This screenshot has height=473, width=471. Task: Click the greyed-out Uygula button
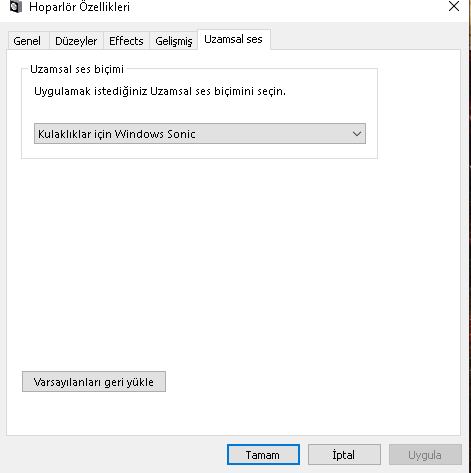[x=425, y=454]
